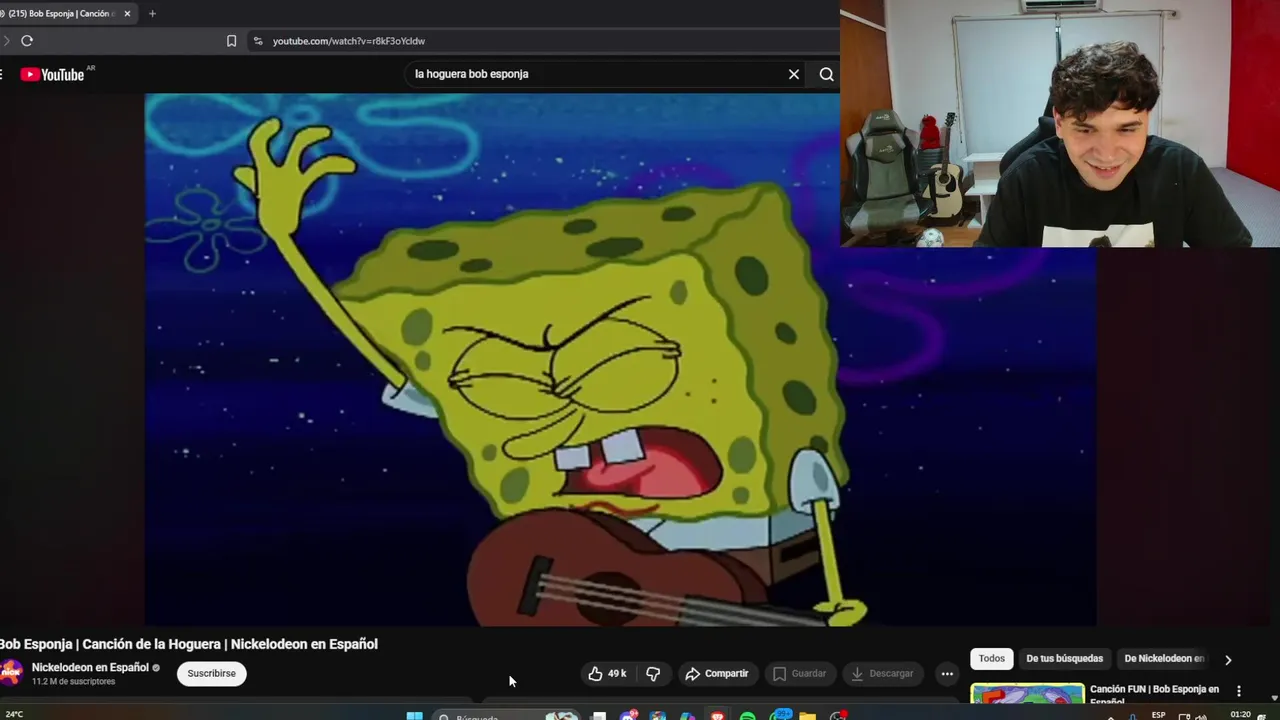The height and width of the screenshot is (720, 1280).
Task: Reload the page with the refresh icon
Action: tap(27, 41)
